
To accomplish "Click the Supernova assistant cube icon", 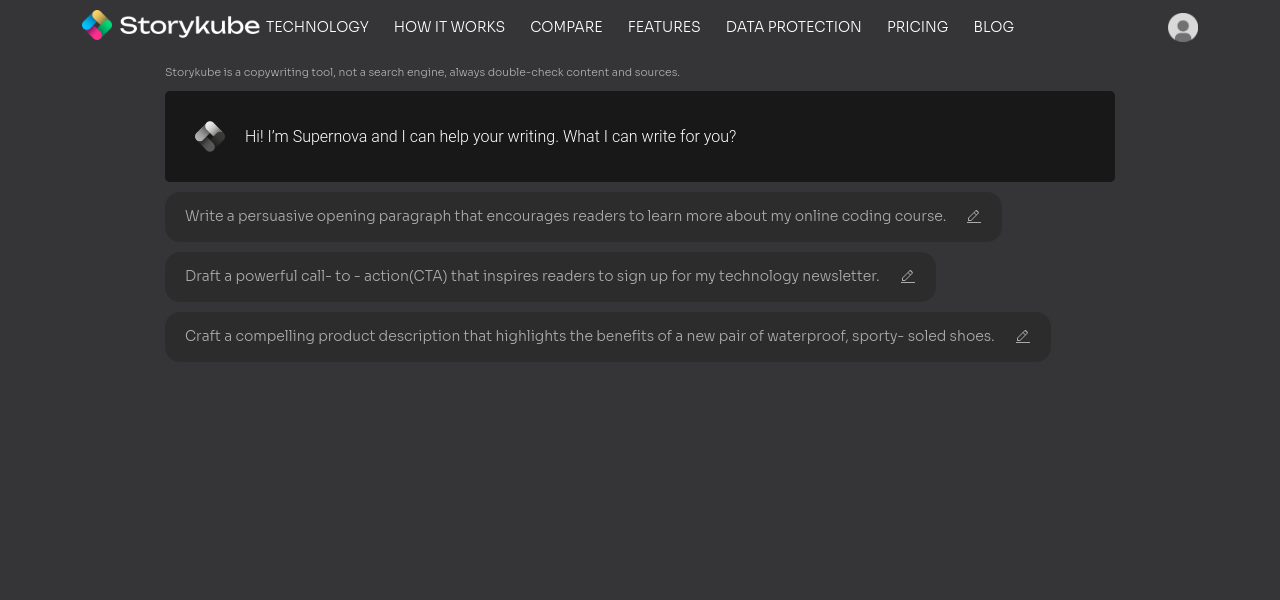I will [210, 137].
